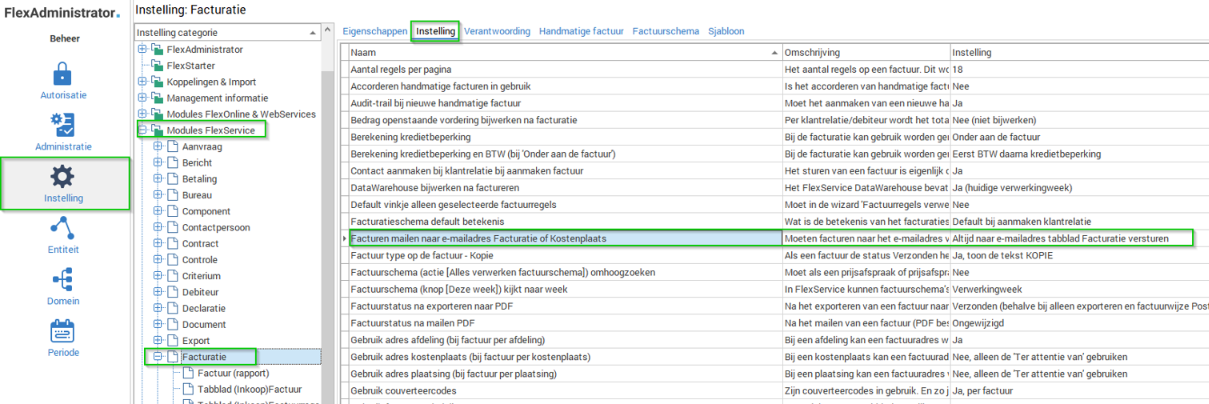Select the 'Aantal regels per pagina' row
The image size is (1209, 404).
point(564,71)
